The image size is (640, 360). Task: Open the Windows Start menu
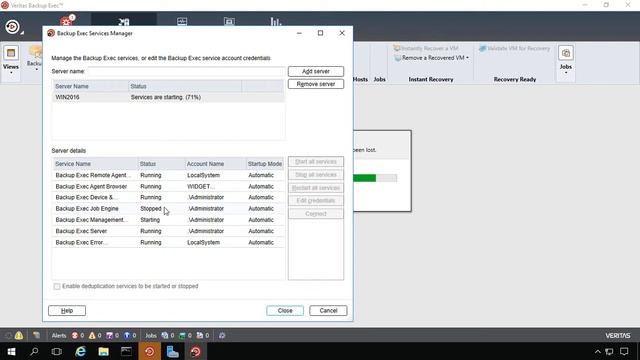coord(11,352)
